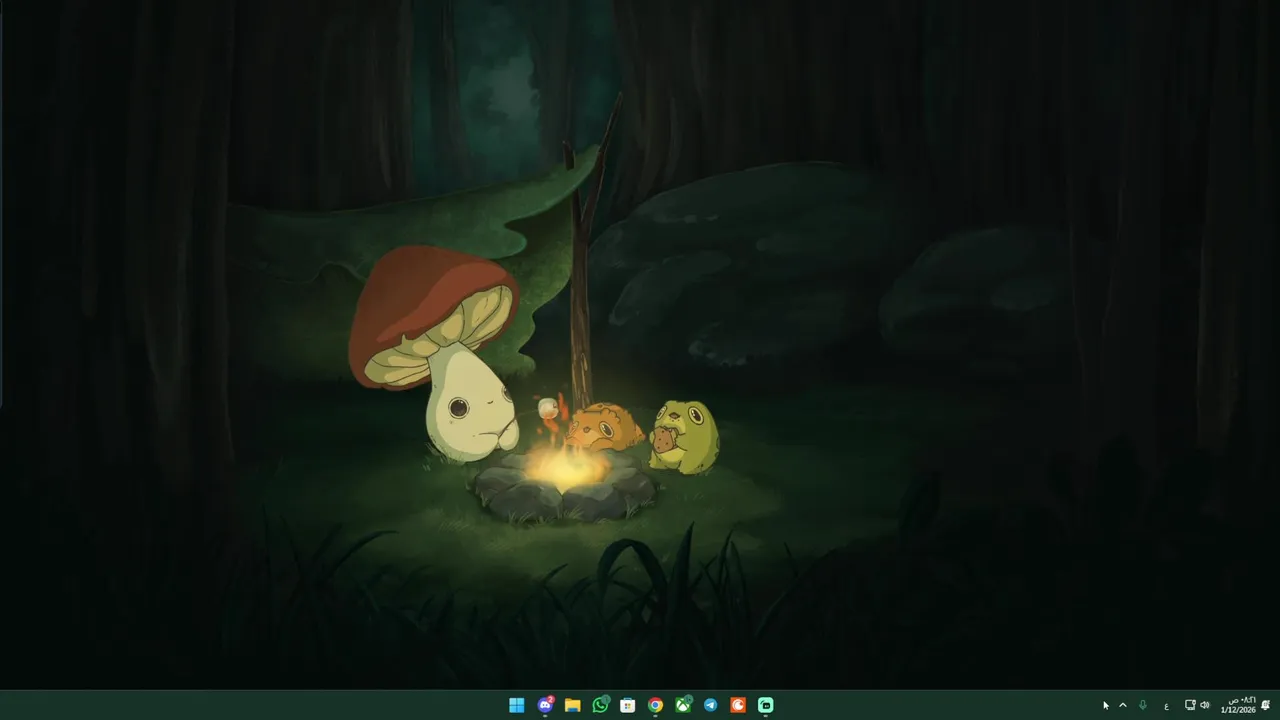Open network settings from tray icon
The height and width of the screenshot is (720, 1280).
1190,705
